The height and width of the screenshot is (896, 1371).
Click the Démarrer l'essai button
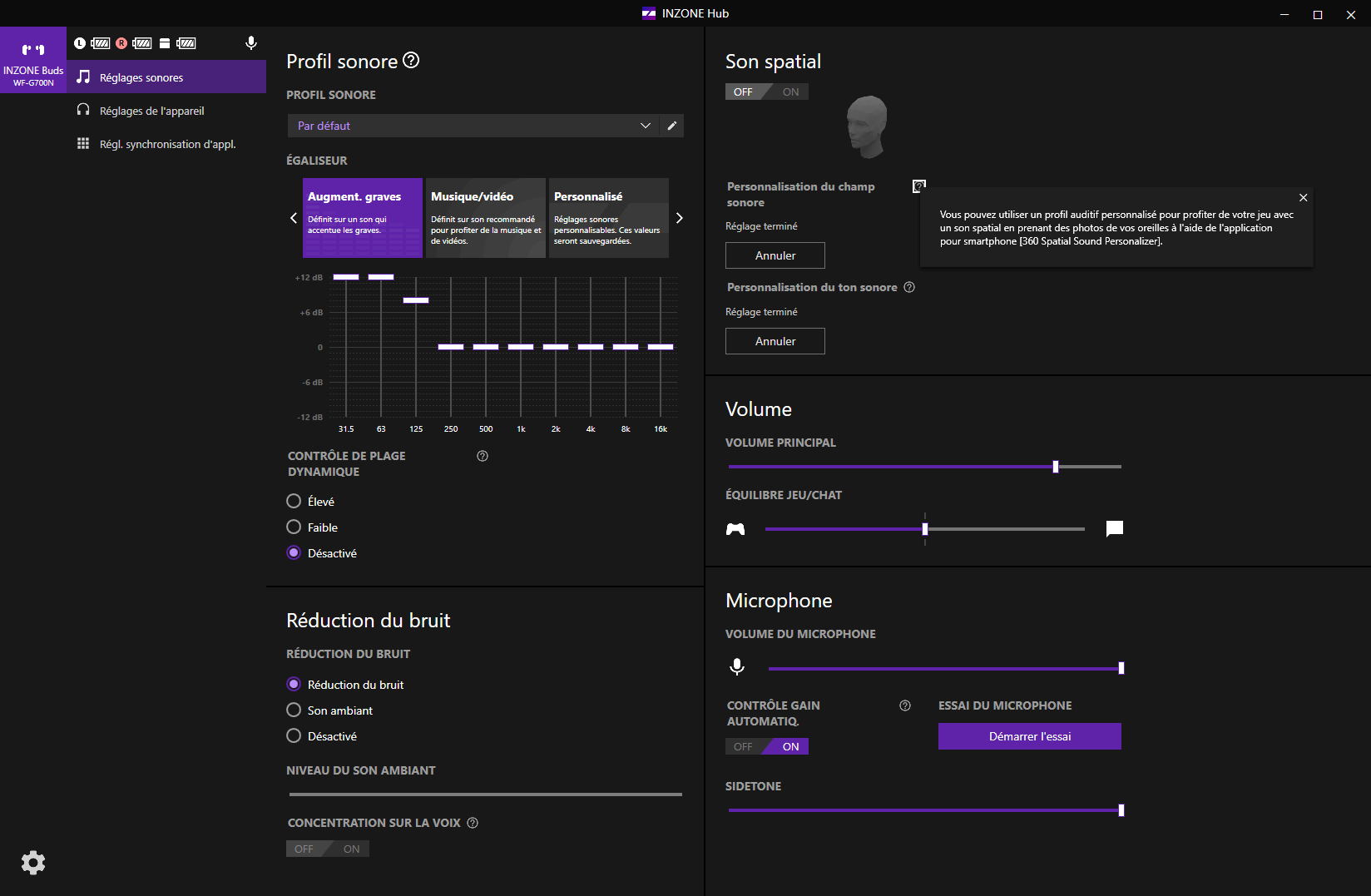(1029, 736)
